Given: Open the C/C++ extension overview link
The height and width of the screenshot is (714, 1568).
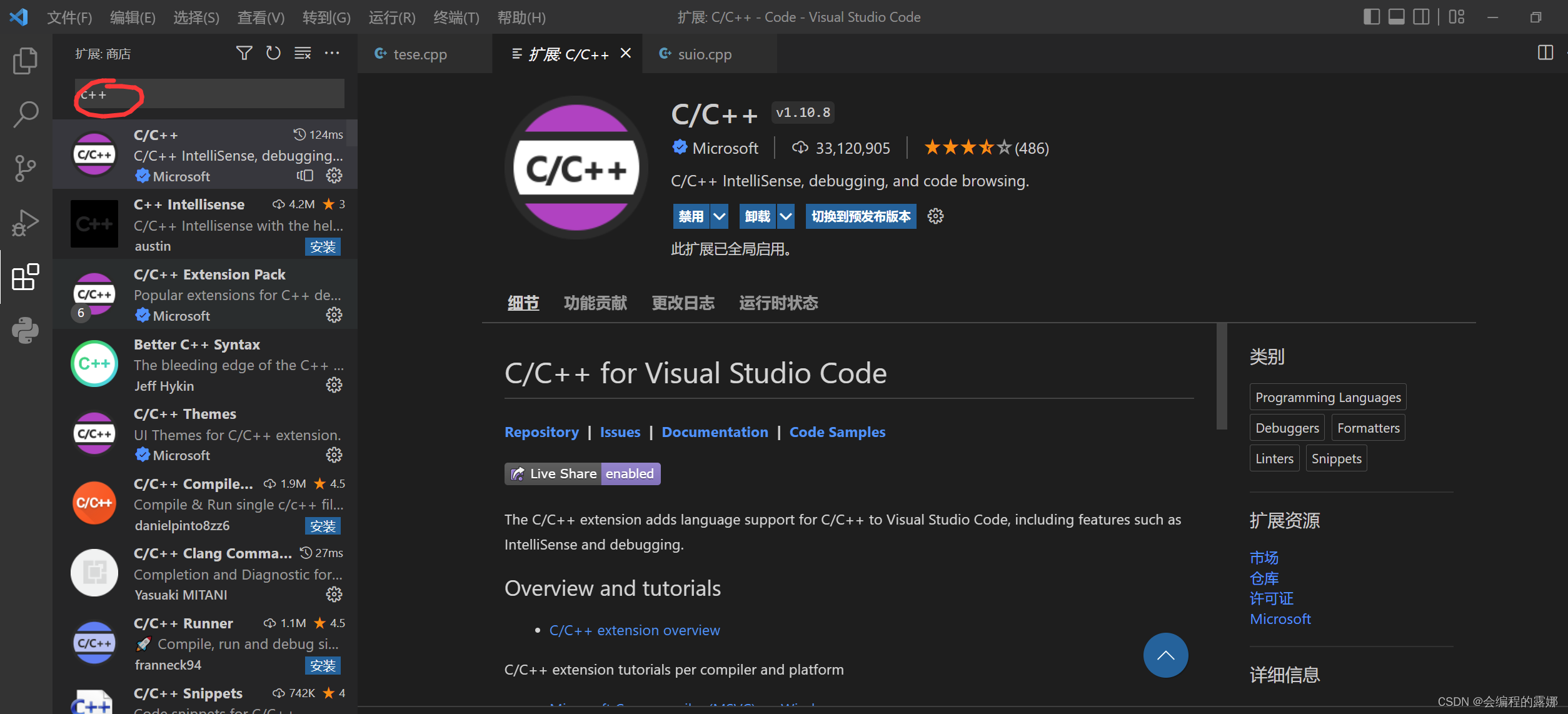Looking at the screenshot, I should [635, 630].
